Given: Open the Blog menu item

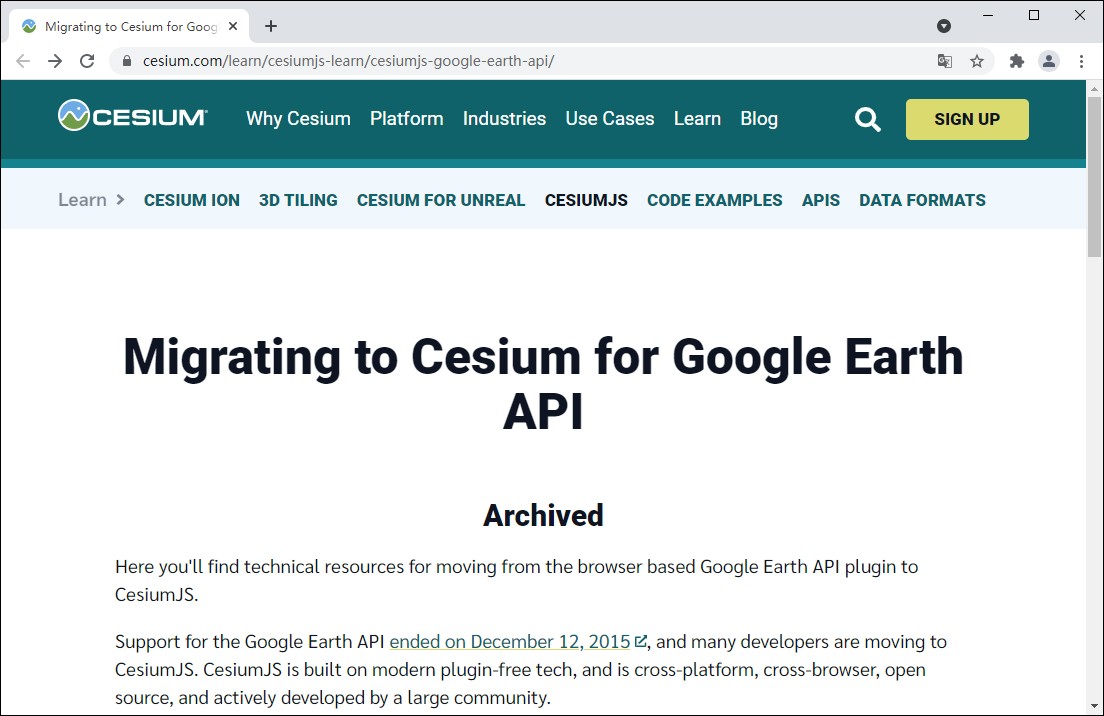Looking at the screenshot, I should 759,118.
